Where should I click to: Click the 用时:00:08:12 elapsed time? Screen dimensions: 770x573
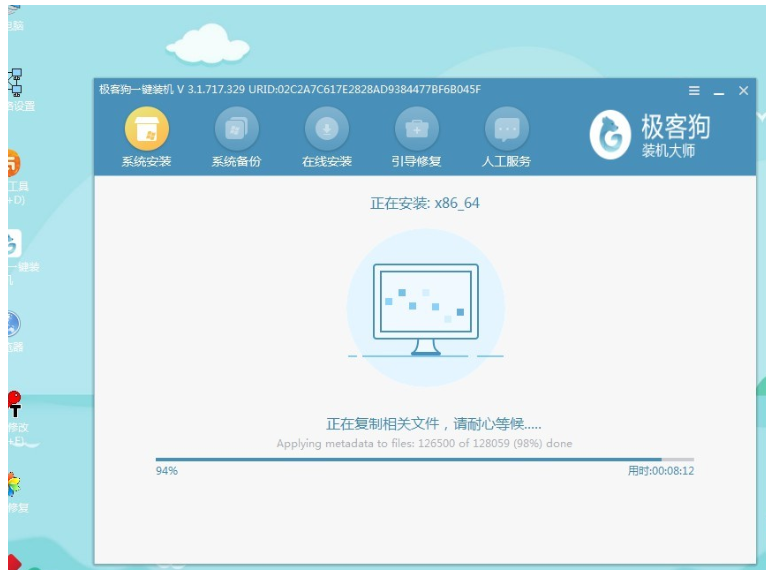coord(661,471)
